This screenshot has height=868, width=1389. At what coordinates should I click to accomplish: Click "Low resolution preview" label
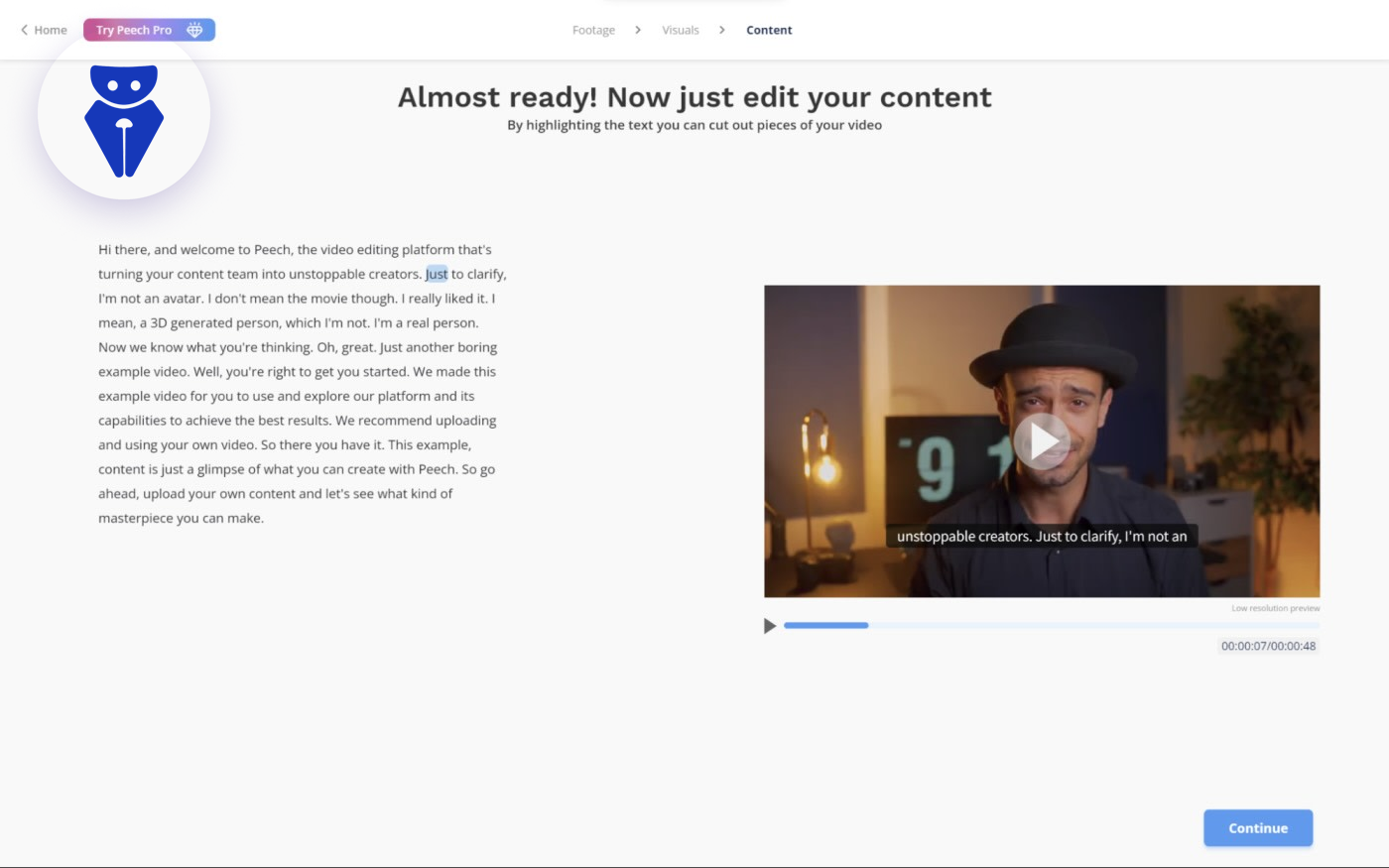tap(1276, 608)
